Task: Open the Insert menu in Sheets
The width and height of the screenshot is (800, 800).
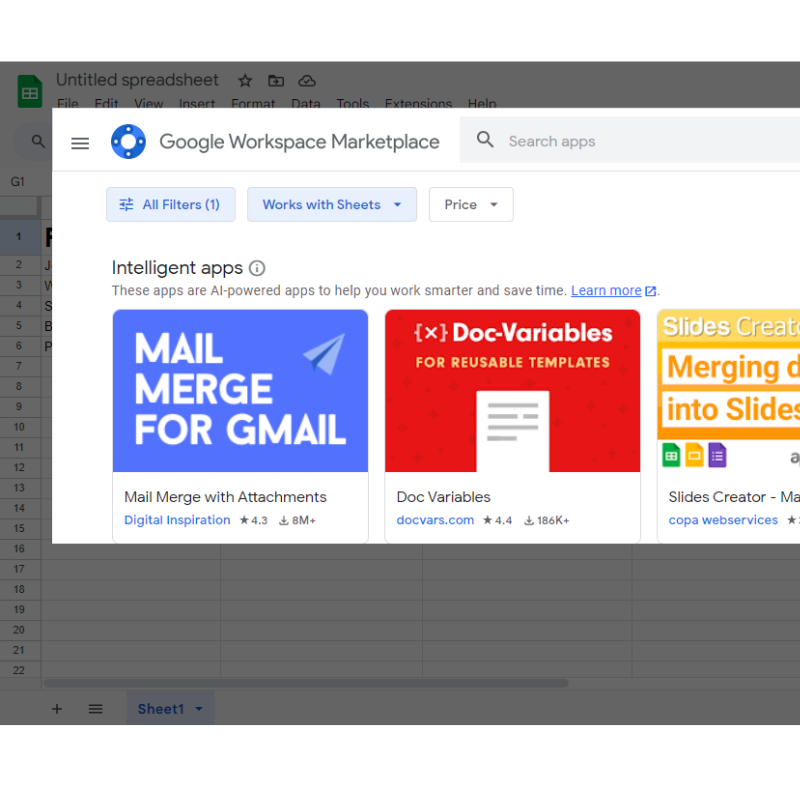Action: point(197,104)
